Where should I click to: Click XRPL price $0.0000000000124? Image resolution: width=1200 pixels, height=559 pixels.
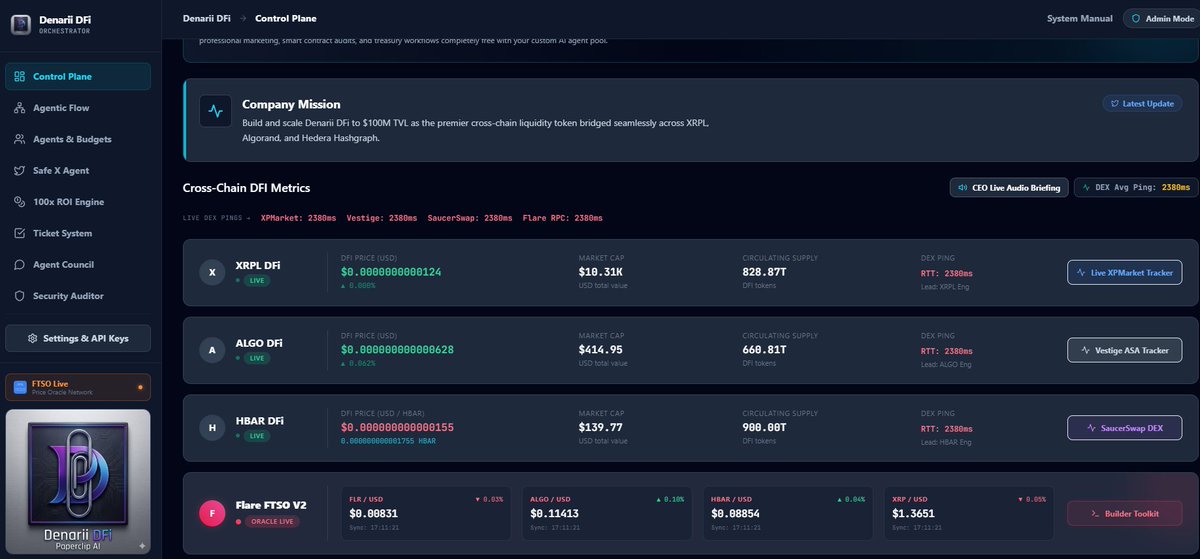tap(391, 272)
